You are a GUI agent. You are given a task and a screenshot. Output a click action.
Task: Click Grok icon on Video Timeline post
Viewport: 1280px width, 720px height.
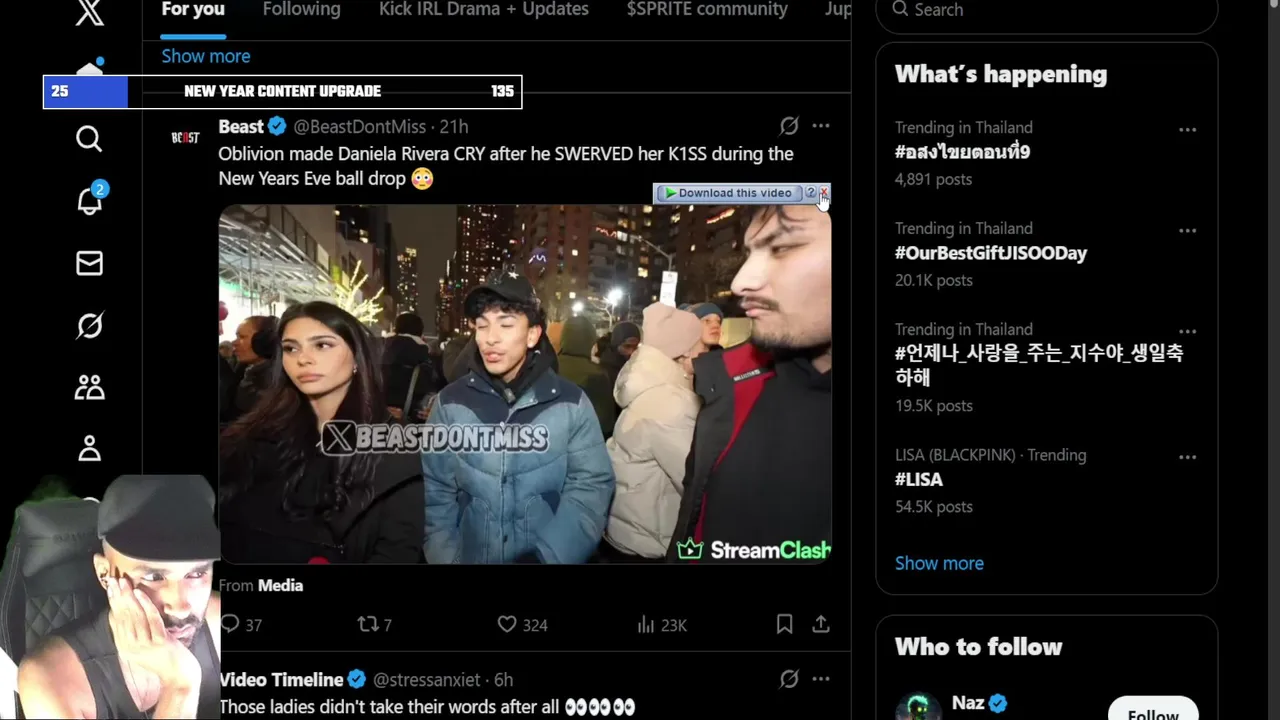(789, 679)
